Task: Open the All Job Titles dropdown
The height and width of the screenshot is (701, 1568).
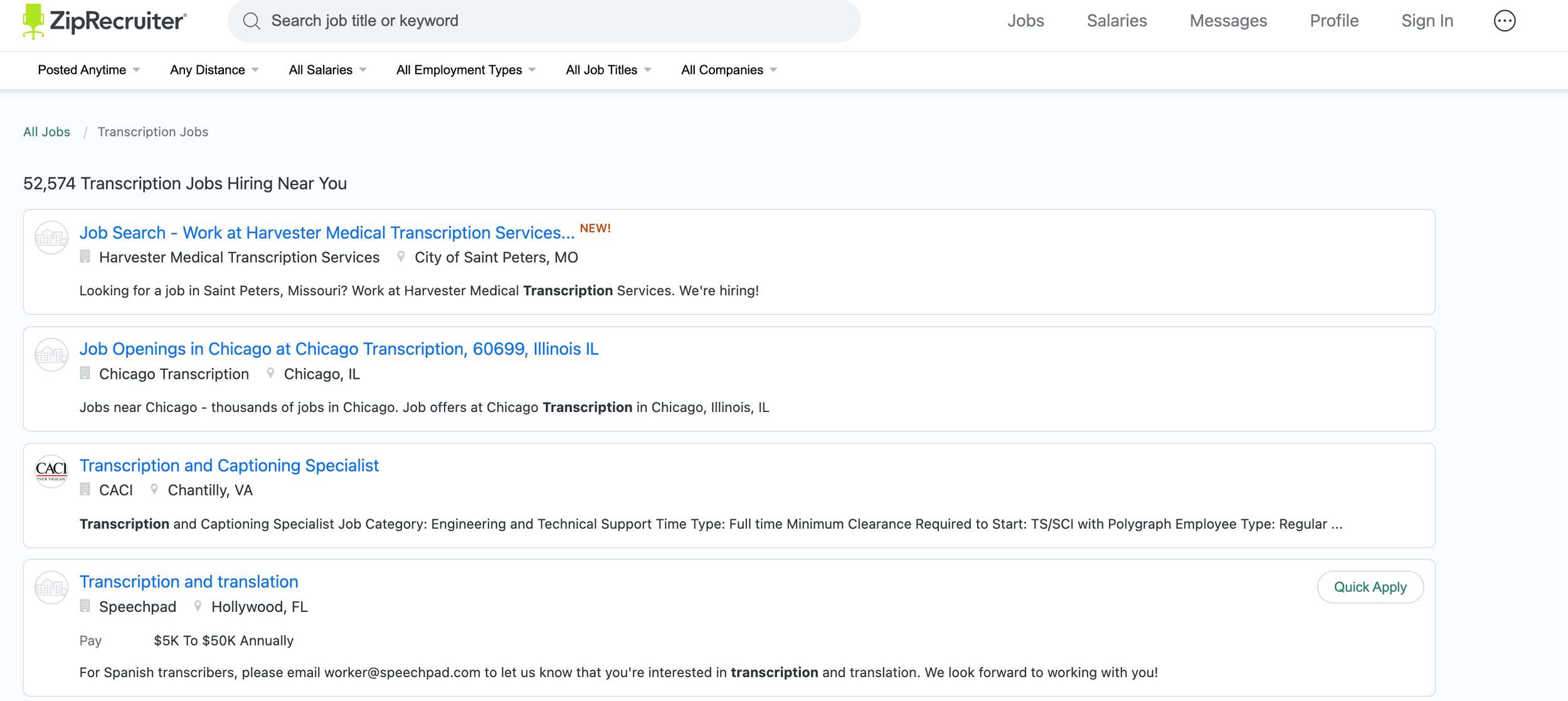Action: pyautogui.click(x=608, y=70)
